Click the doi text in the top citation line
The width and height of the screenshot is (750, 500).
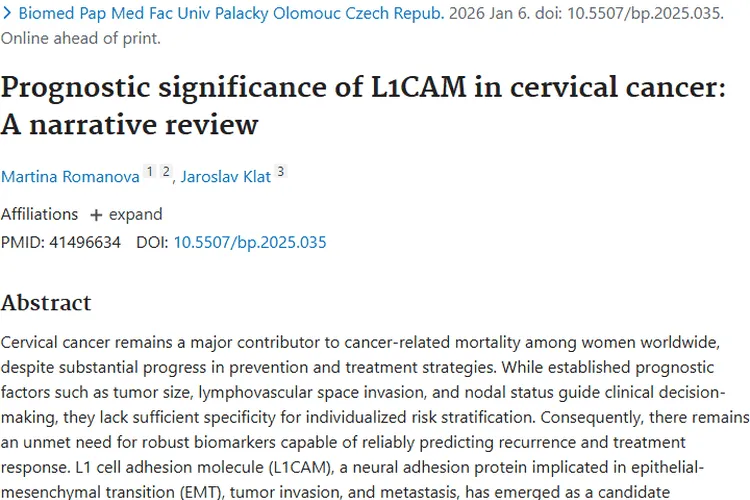[640, 16]
